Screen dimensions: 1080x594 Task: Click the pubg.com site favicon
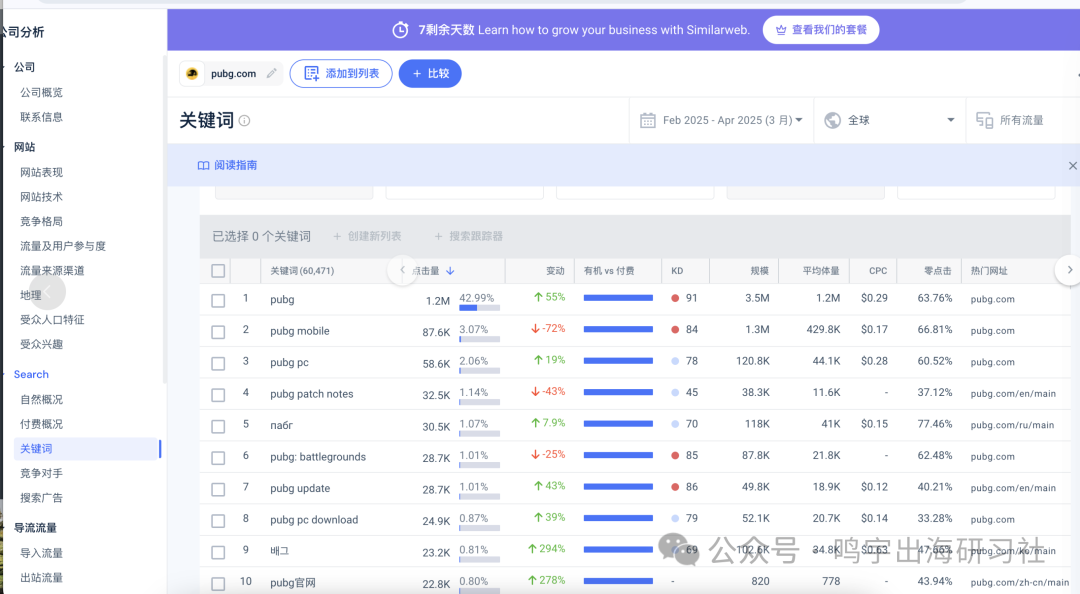[x=192, y=74]
